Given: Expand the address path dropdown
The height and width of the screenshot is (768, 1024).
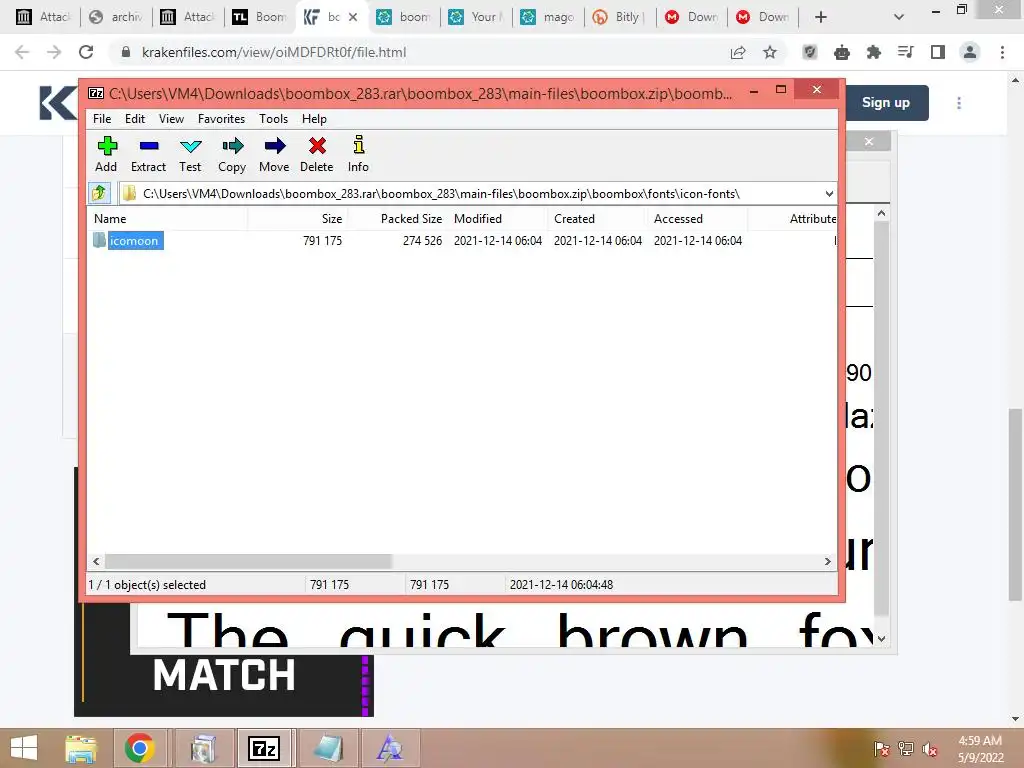Looking at the screenshot, I should pyautogui.click(x=829, y=193).
